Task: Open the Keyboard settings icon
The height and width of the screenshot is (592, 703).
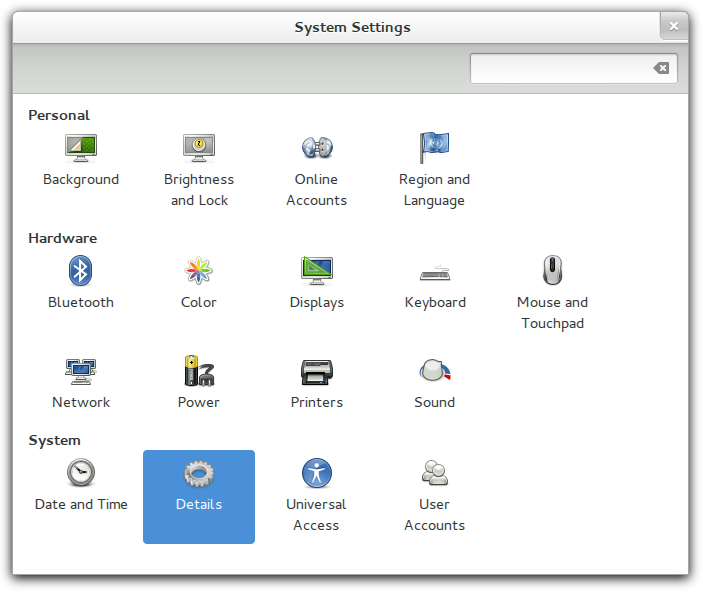Action: (435, 272)
